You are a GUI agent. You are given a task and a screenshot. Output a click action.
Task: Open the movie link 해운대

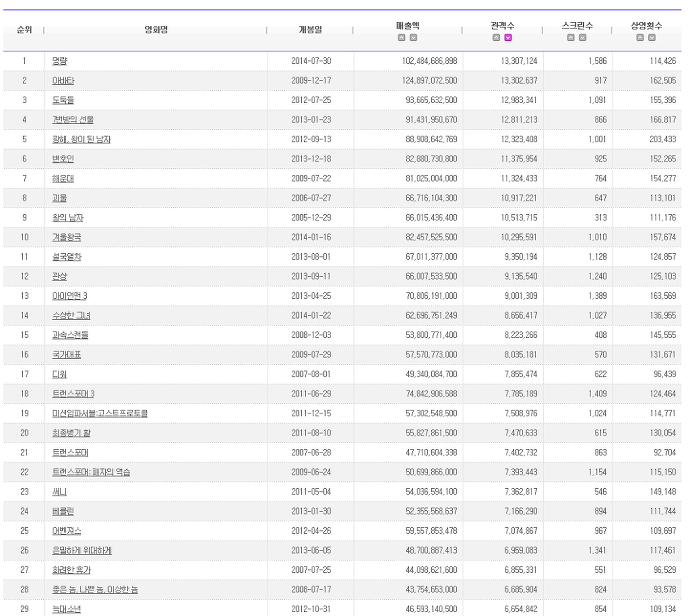coord(63,179)
